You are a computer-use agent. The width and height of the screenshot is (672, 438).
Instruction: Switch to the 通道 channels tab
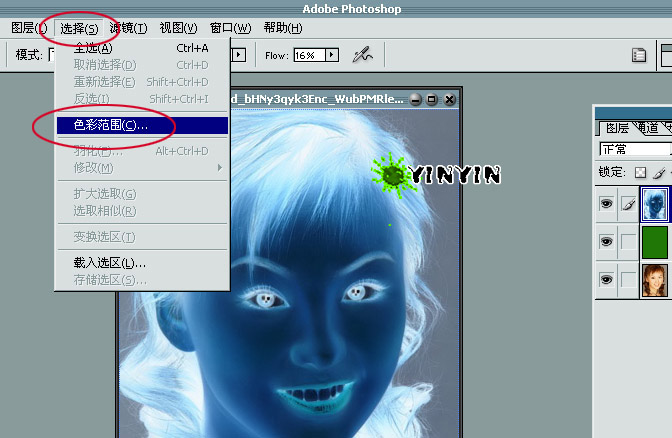649,128
